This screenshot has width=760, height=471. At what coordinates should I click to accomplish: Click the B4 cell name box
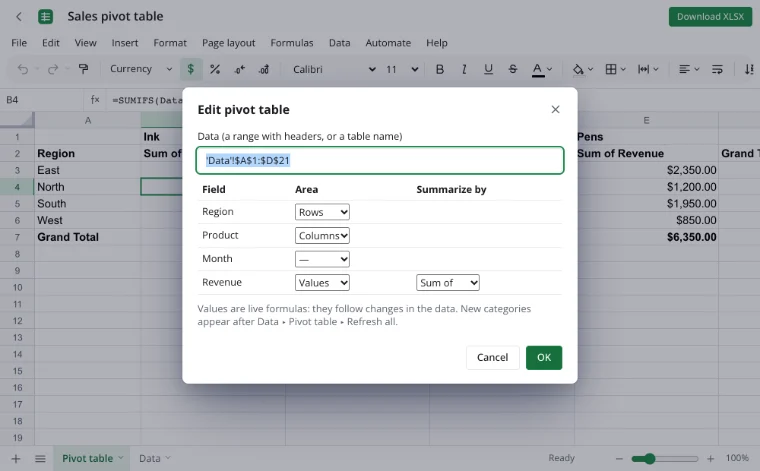[42, 100]
